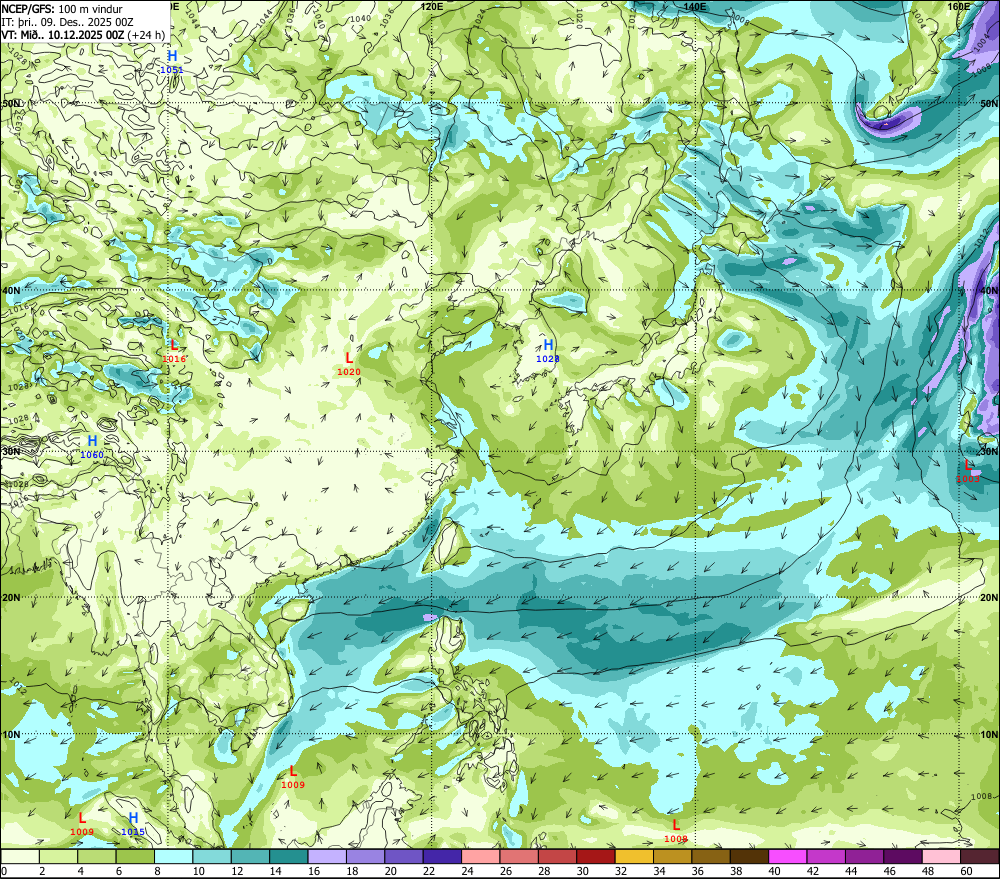Select the H 1028 high over Korea
Image resolution: width=1000 pixels, height=879 pixels.
[548, 350]
